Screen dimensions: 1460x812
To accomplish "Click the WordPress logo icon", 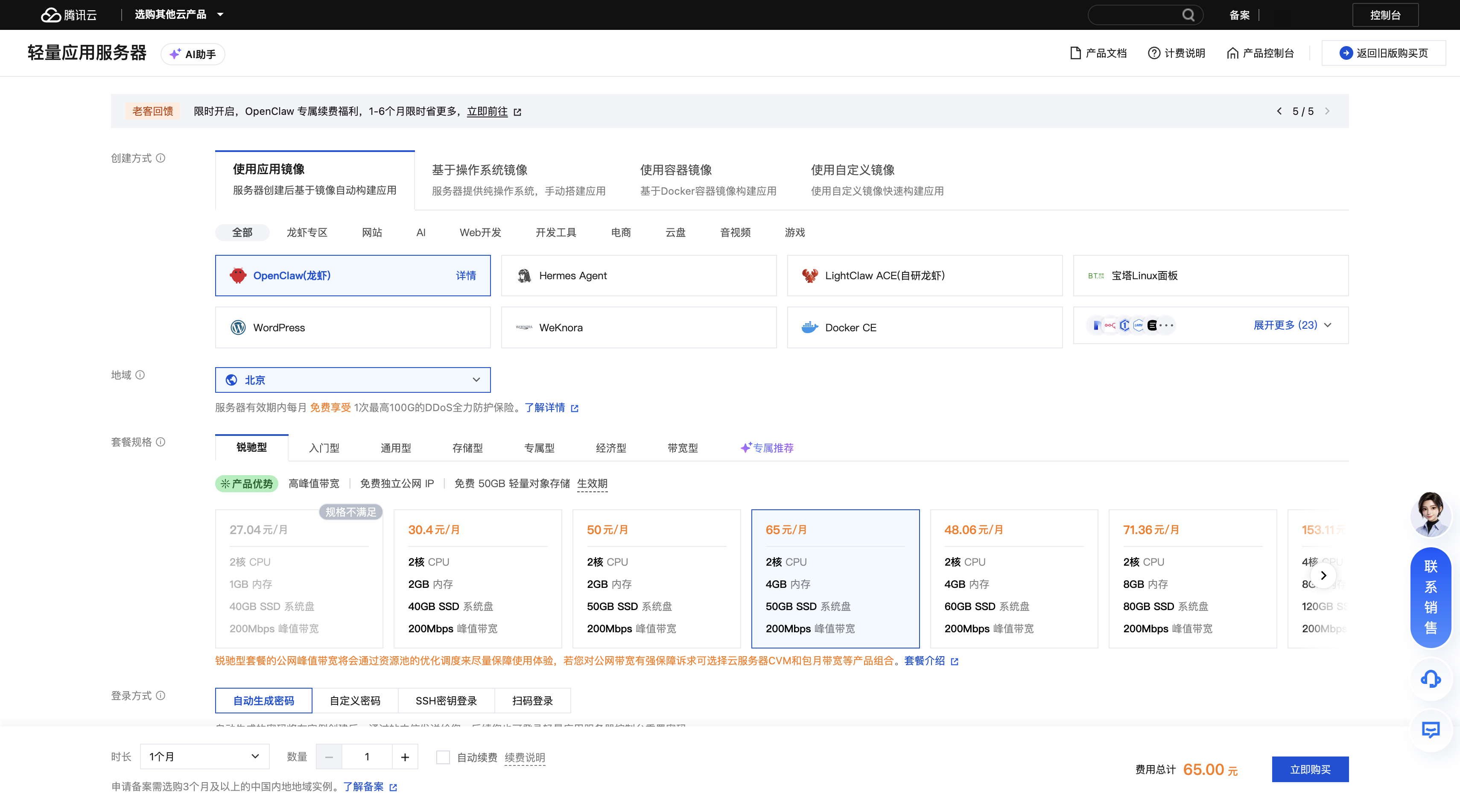I will pyautogui.click(x=238, y=327).
